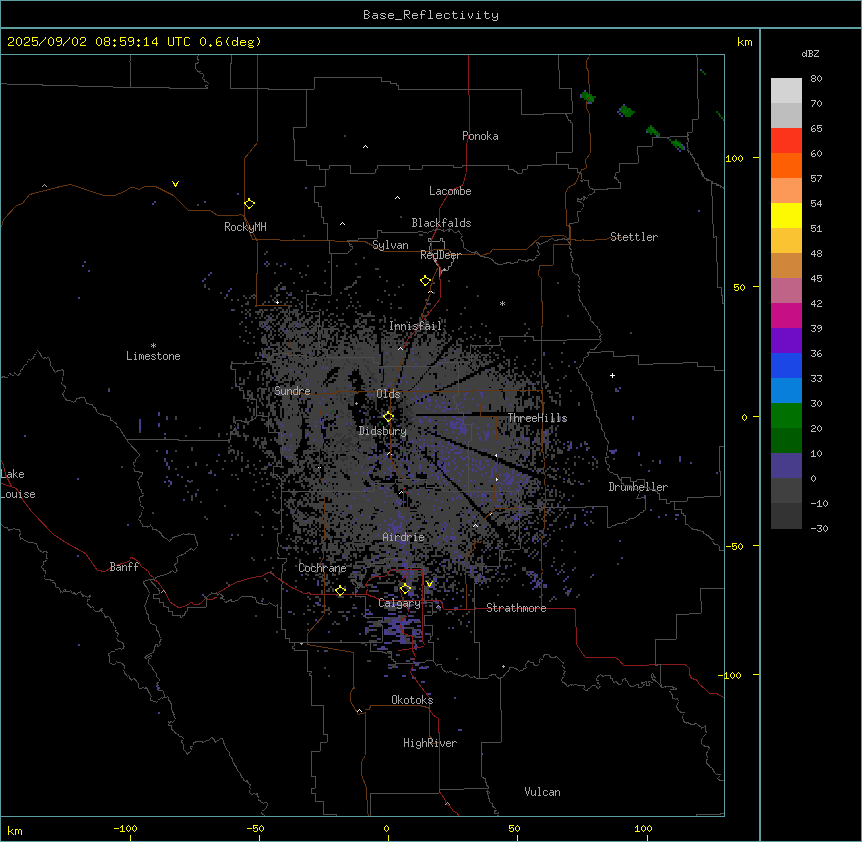862x842 pixels.
Task: Click the Vulcan town label
Action: click(x=543, y=792)
